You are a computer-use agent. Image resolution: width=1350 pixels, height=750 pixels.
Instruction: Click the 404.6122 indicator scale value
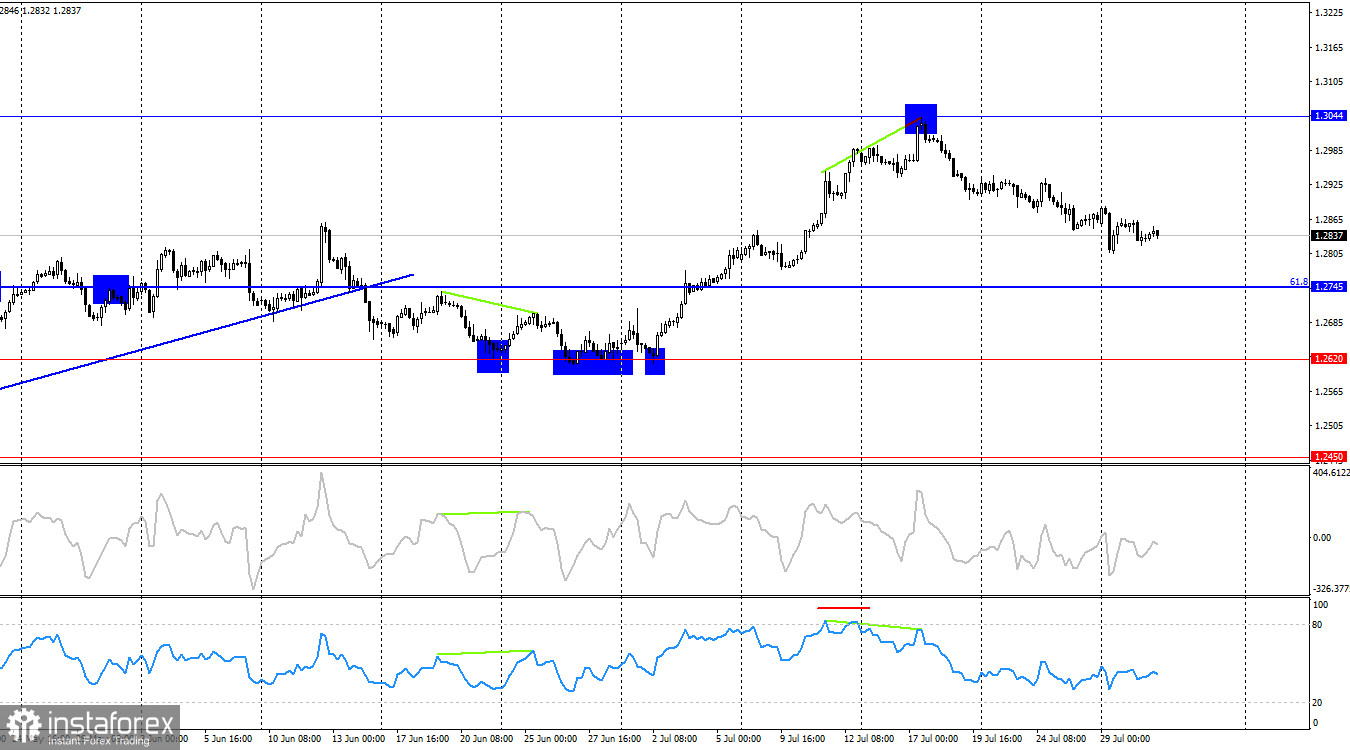point(1331,473)
